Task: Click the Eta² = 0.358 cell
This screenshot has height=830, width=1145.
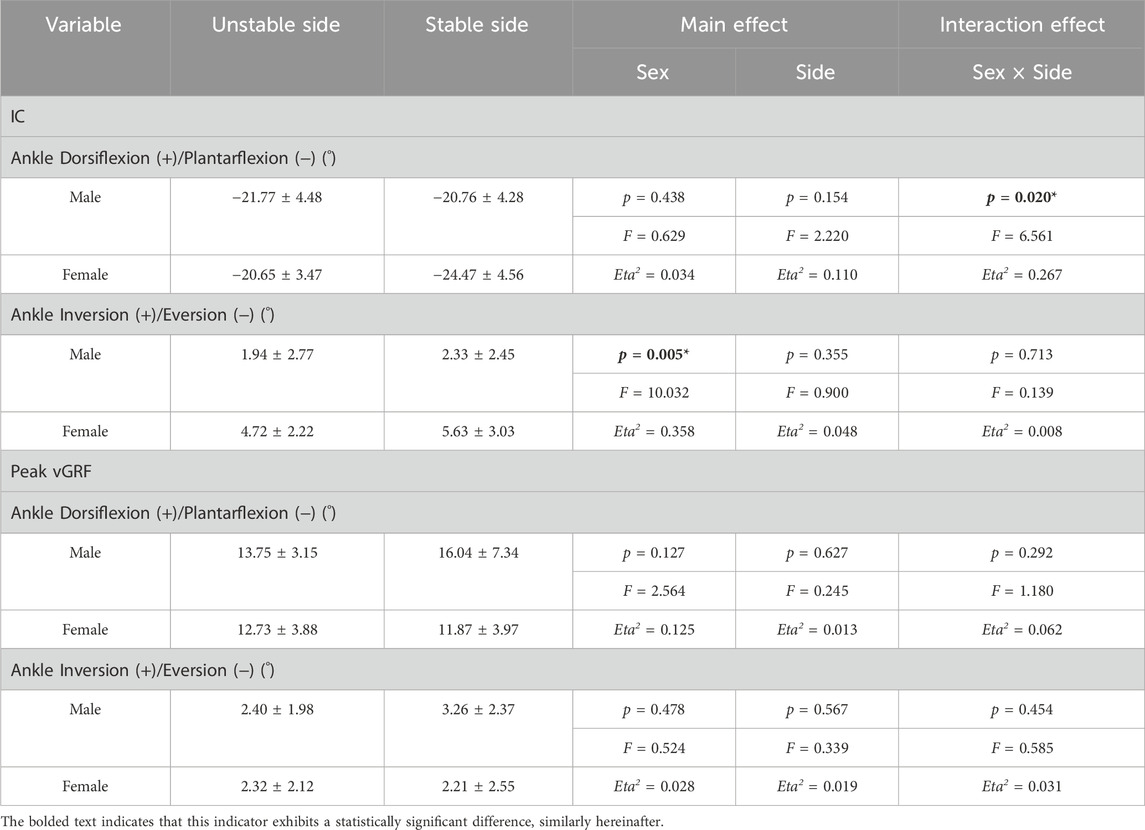Action: (654, 431)
